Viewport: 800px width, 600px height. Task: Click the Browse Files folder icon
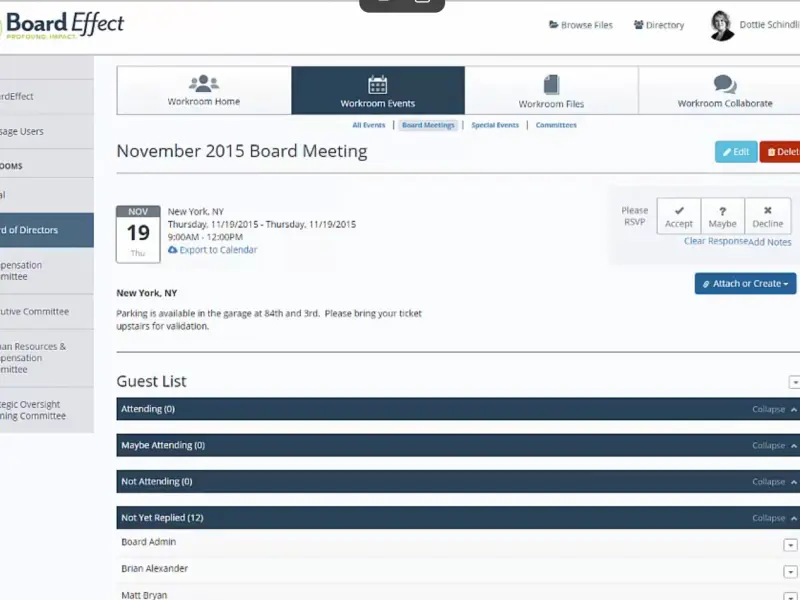coord(554,25)
